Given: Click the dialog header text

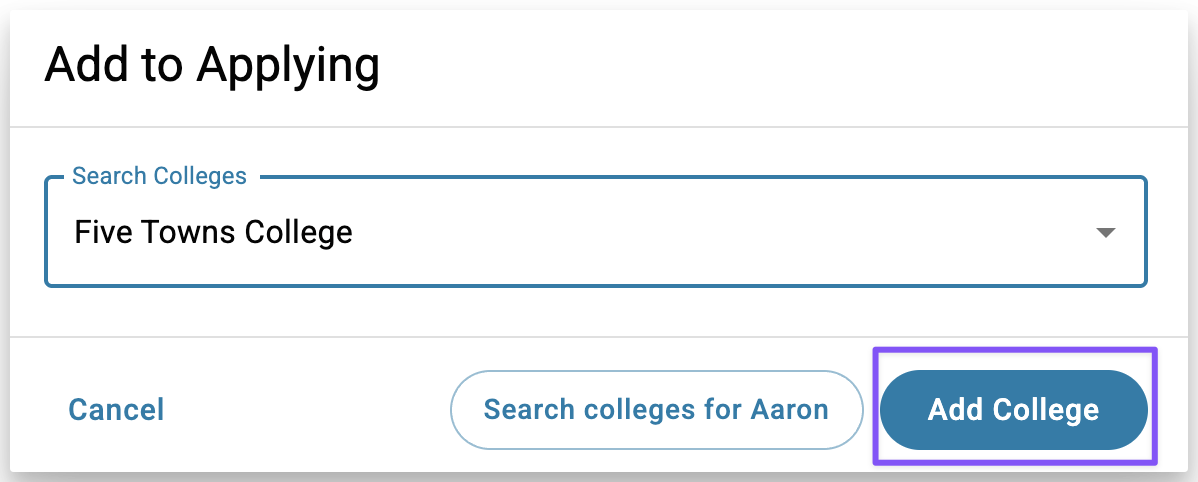Looking at the screenshot, I should point(212,66).
